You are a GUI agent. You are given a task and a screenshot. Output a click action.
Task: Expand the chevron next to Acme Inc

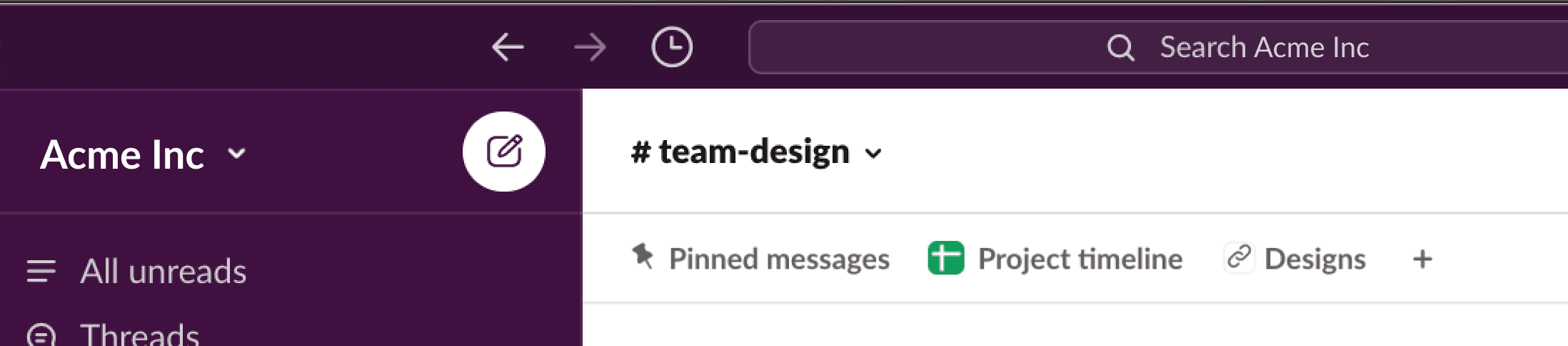click(236, 153)
